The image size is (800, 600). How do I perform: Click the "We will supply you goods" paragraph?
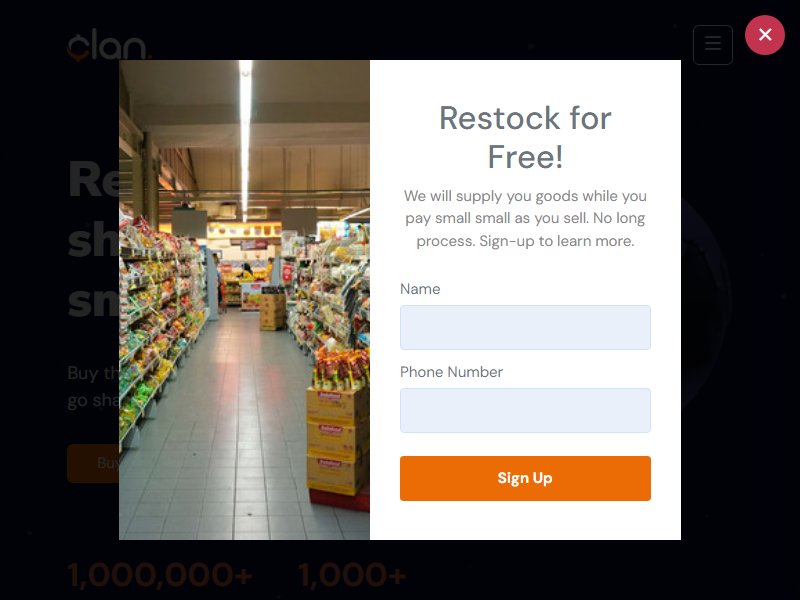click(525, 218)
